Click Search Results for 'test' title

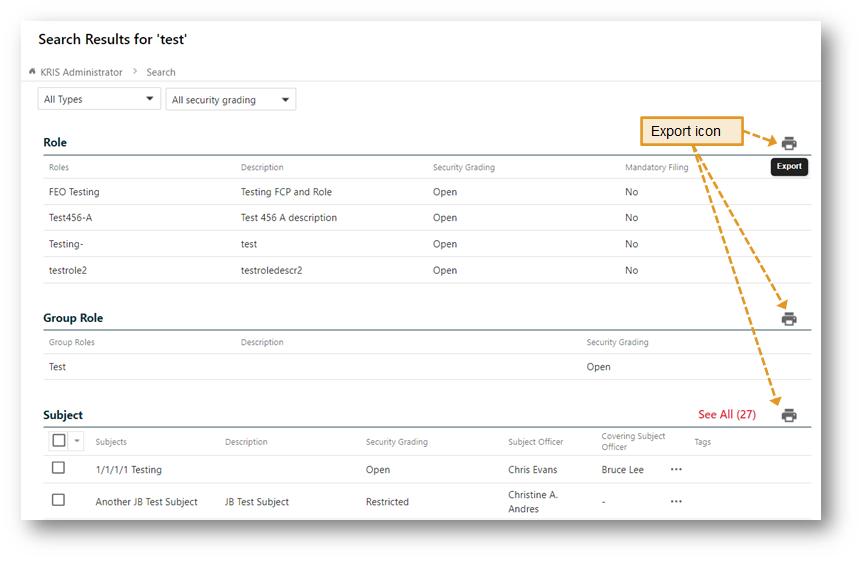(x=112, y=39)
